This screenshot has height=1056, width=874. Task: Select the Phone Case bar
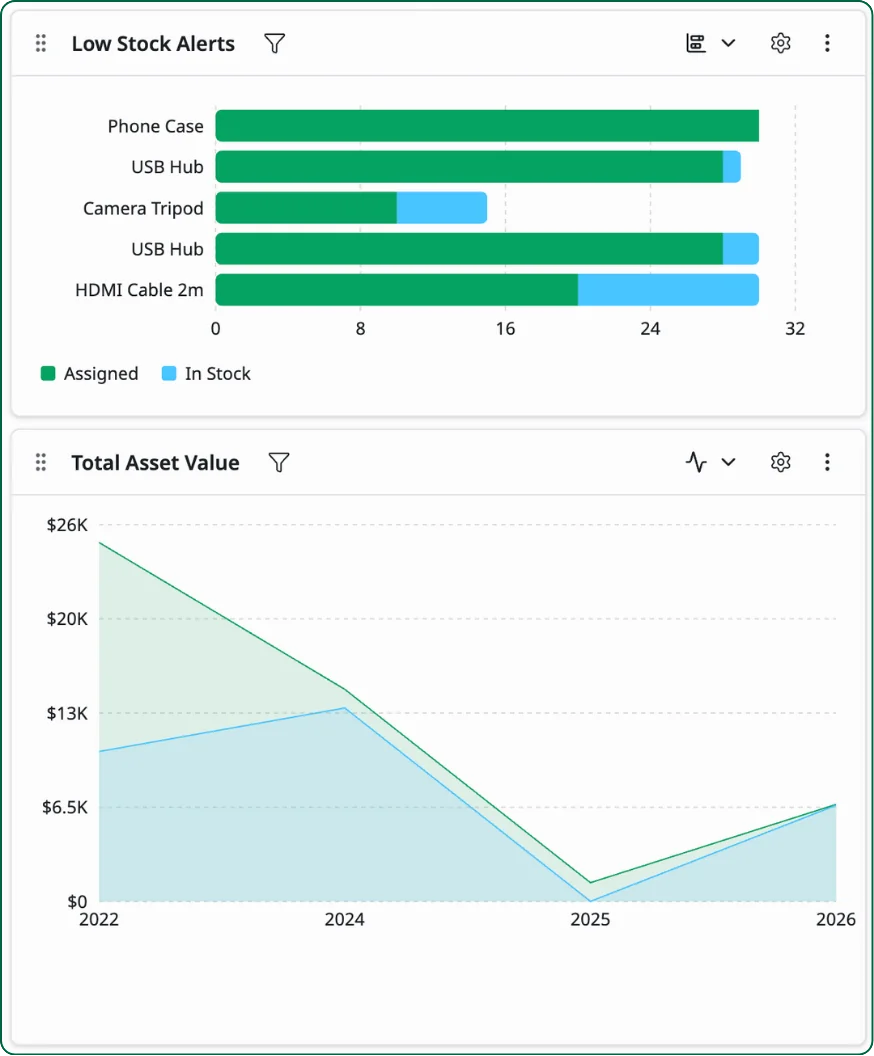(487, 126)
